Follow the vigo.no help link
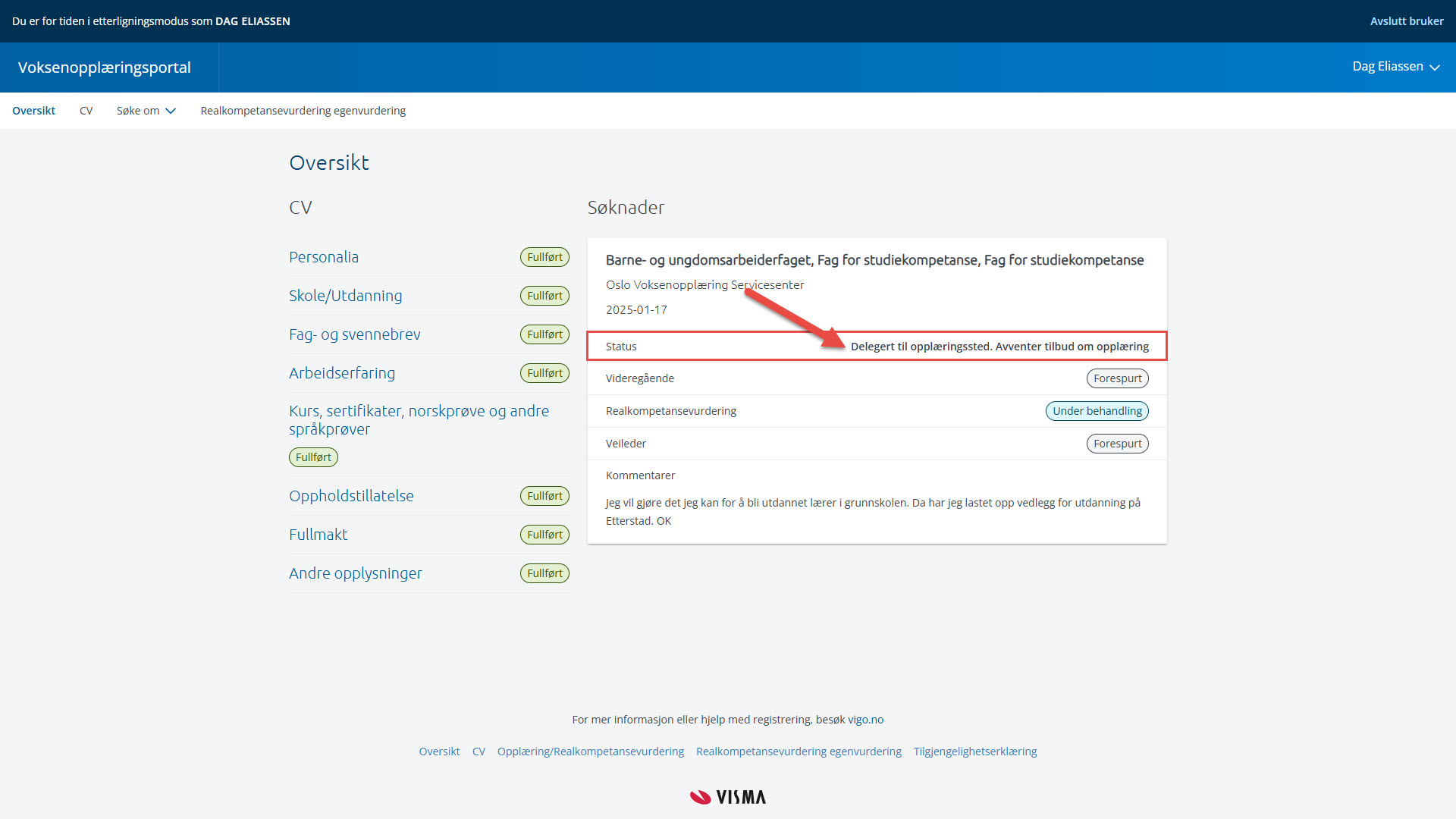The width and height of the screenshot is (1456, 819). tap(865, 720)
